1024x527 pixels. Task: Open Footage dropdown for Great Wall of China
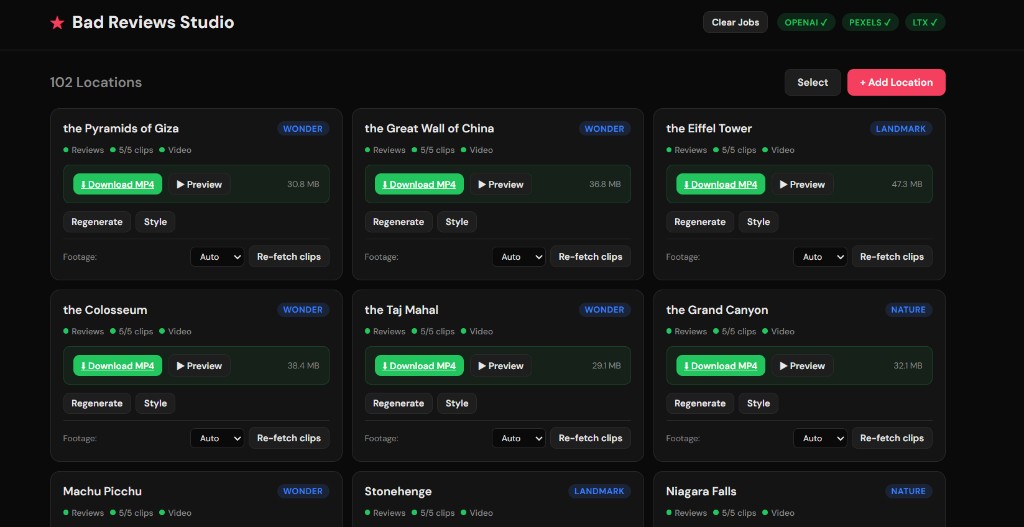pyautogui.click(x=519, y=257)
